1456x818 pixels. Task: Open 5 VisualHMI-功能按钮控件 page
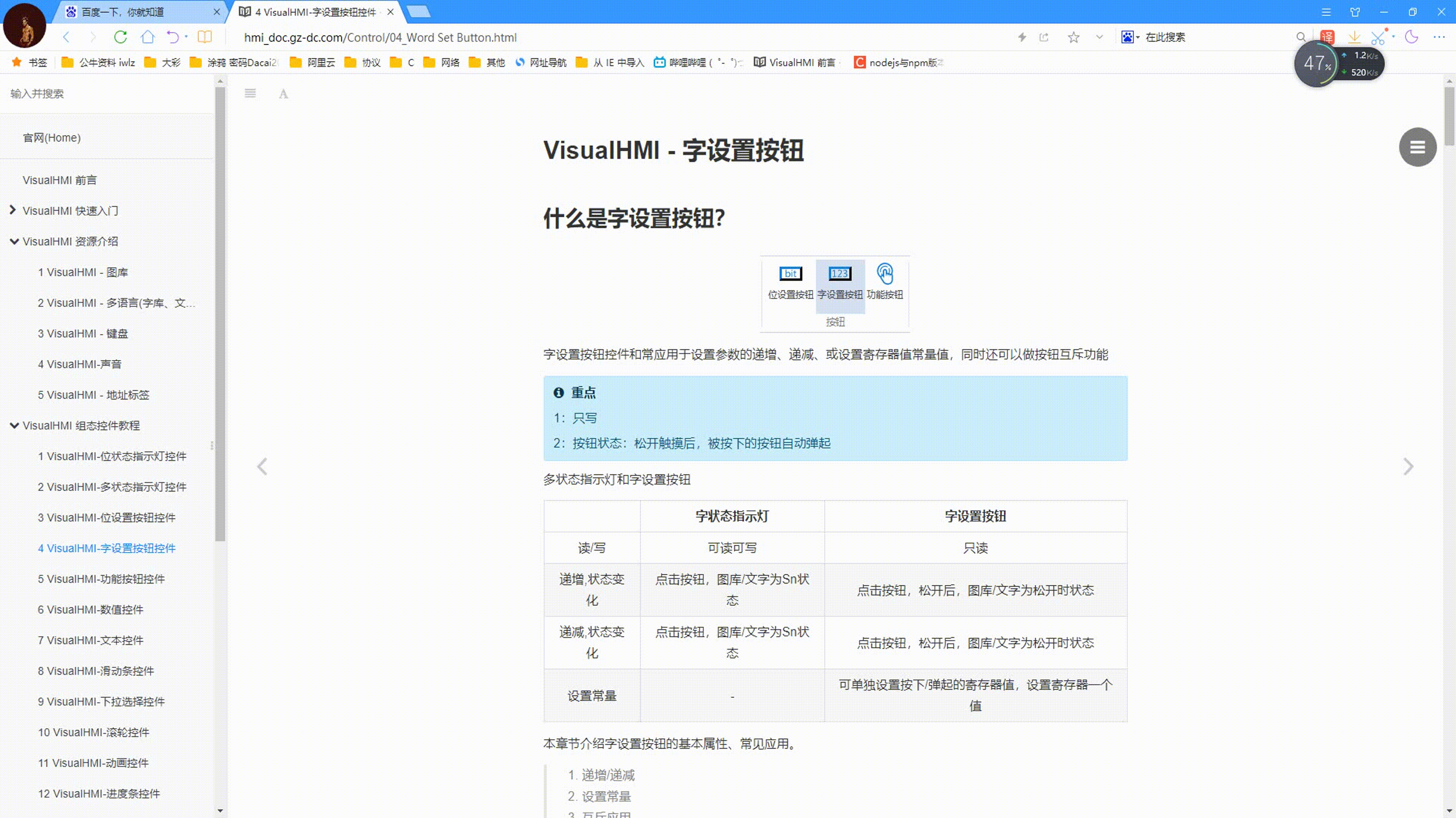pyautogui.click(x=101, y=579)
